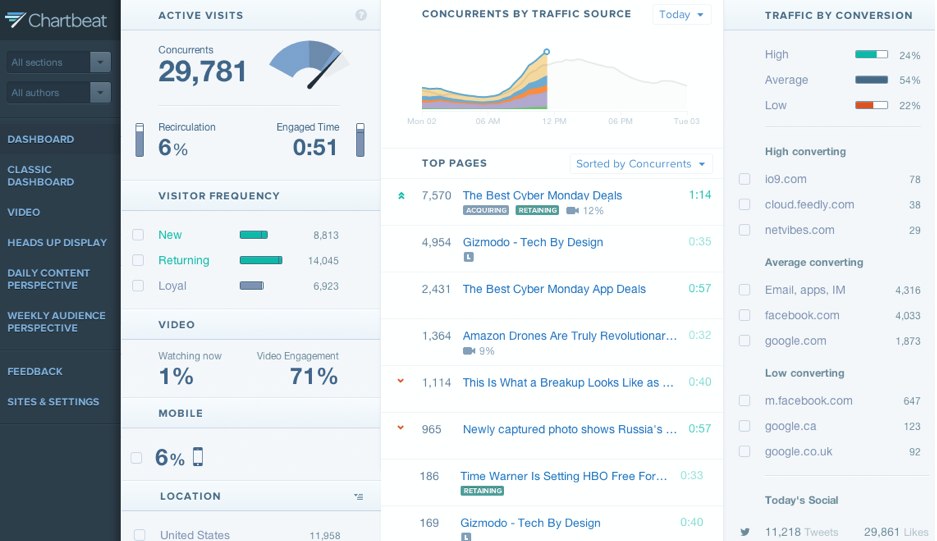This screenshot has height=541, width=937.
Task: Open Weekly Audience Perspective
Action: [56, 322]
